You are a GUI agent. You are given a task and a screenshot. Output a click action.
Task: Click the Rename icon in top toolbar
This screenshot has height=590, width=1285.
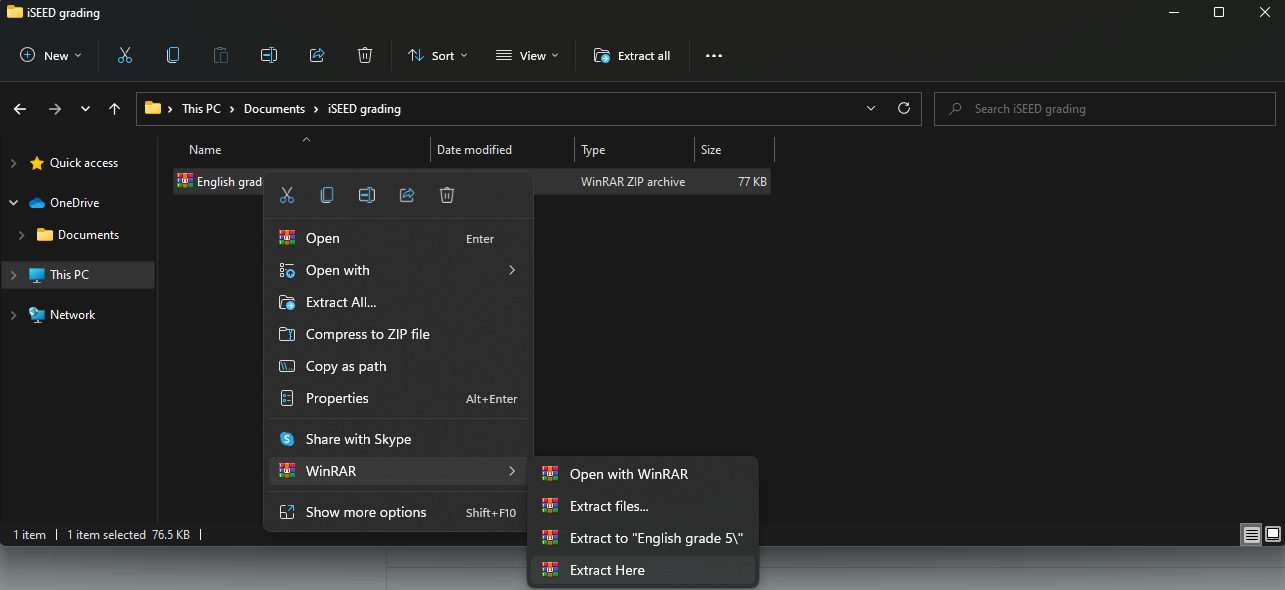tap(268, 56)
